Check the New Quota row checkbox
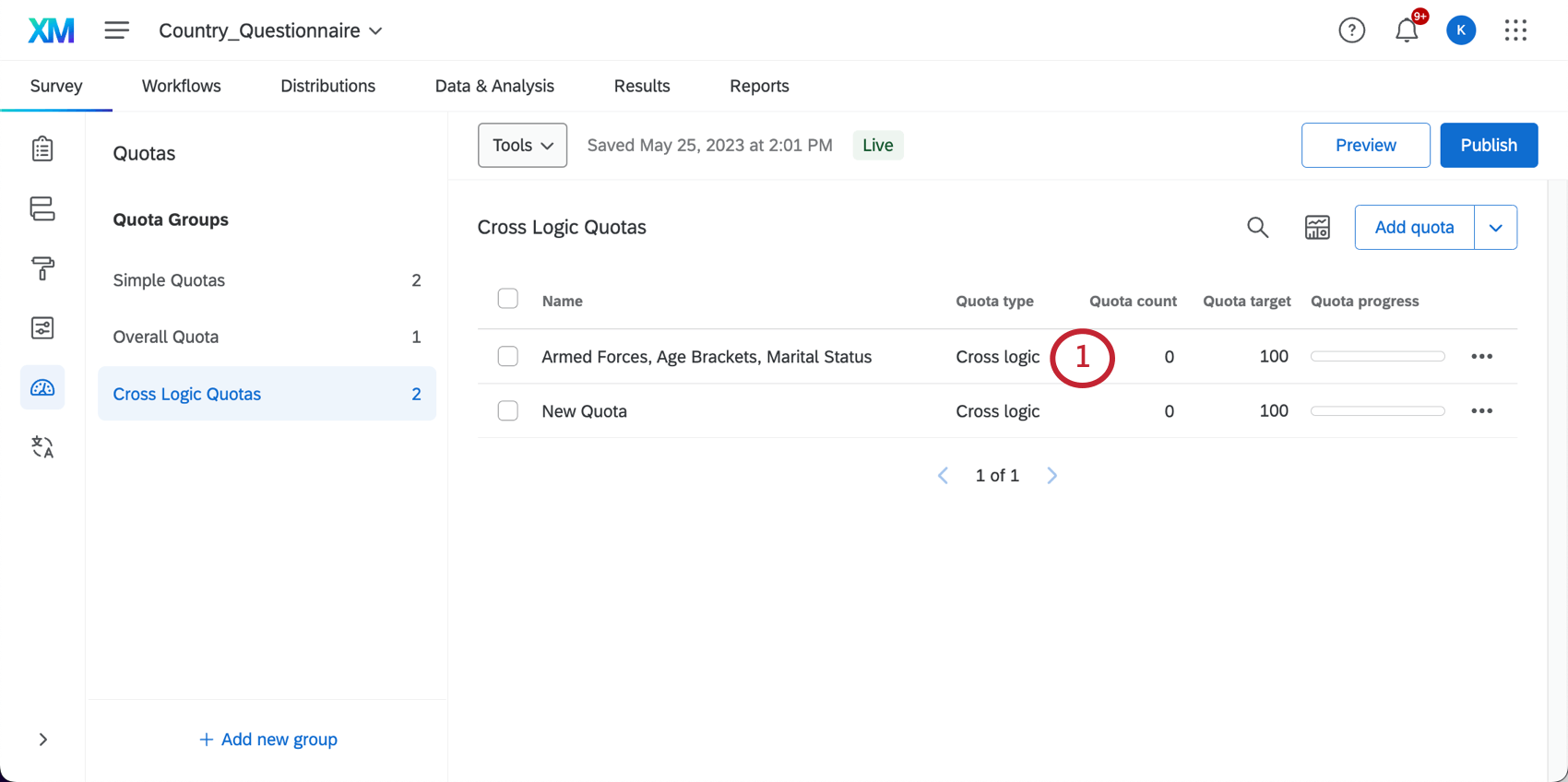This screenshot has height=782, width=1568. coord(507,410)
